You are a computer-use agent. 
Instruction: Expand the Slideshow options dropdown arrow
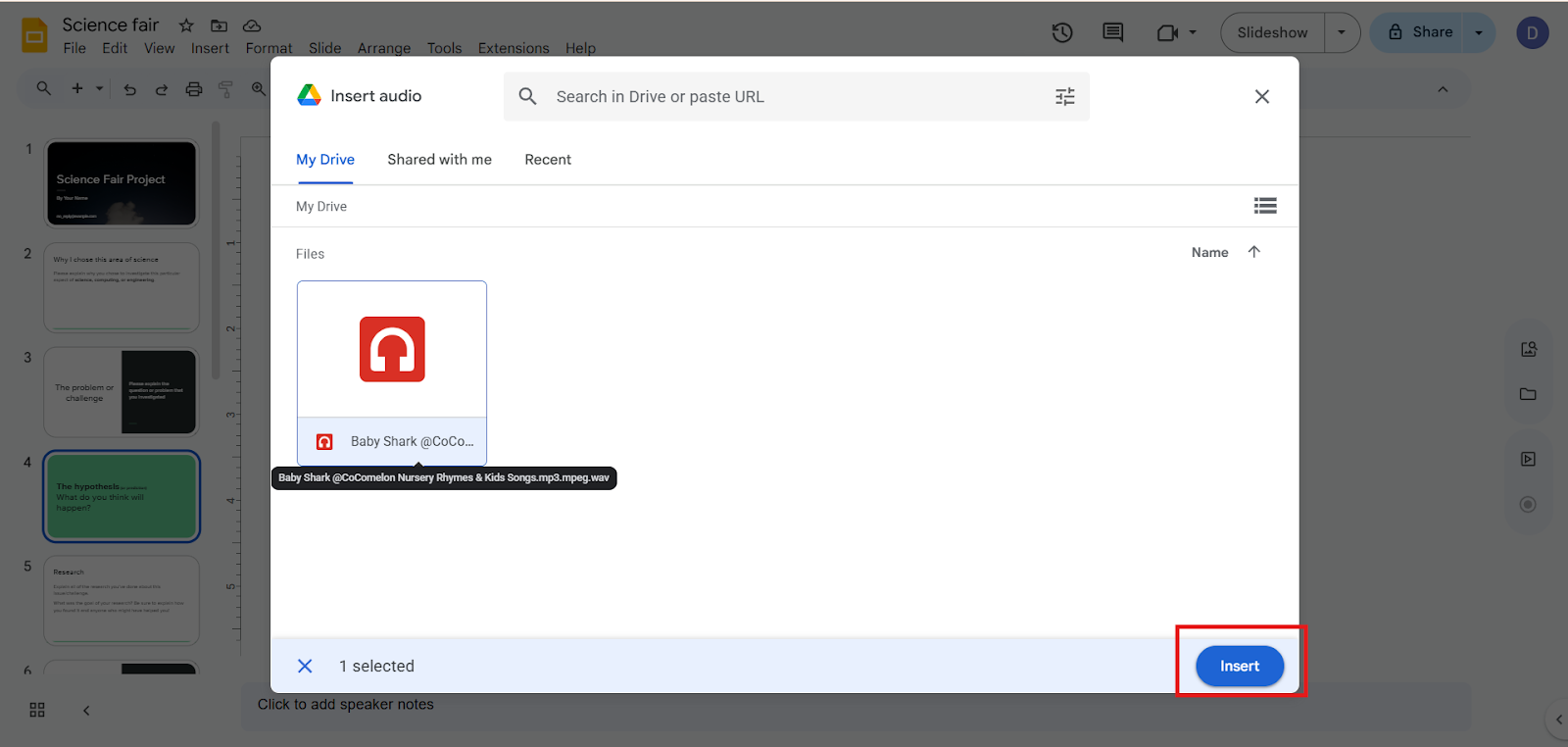coord(1342,32)
